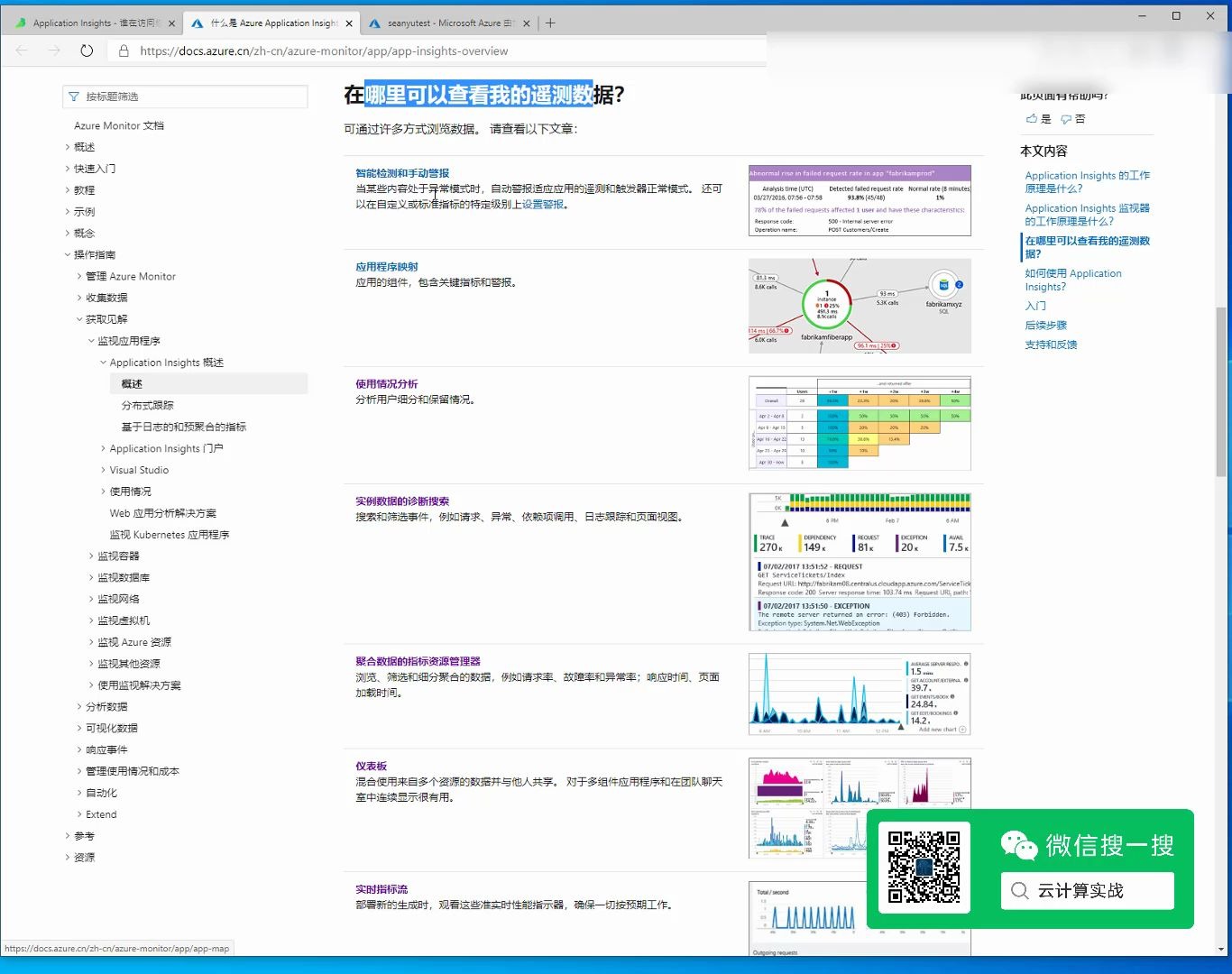1232x974 pixels.
Task: Click the filter funnel icon in sidebar
Action: [x=74, y=96]
